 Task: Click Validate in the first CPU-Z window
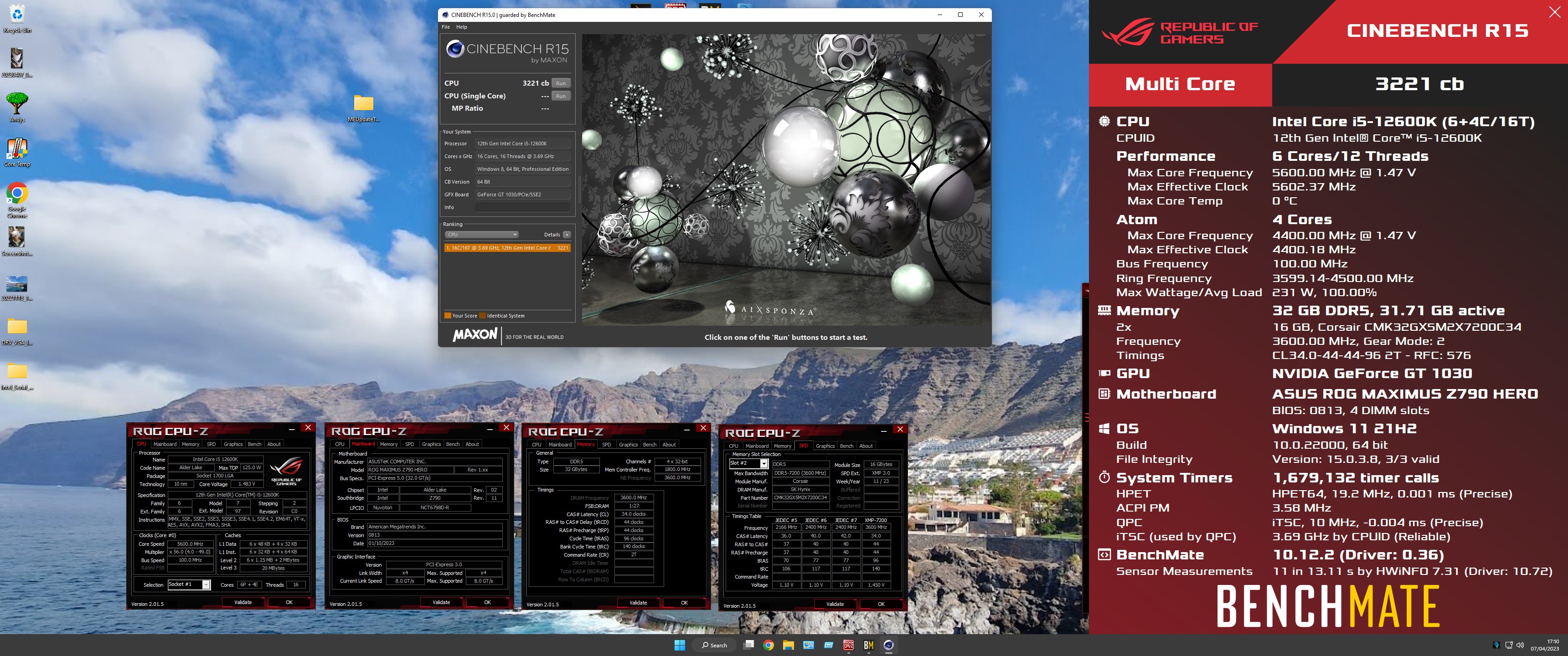(x=243, y=602)
